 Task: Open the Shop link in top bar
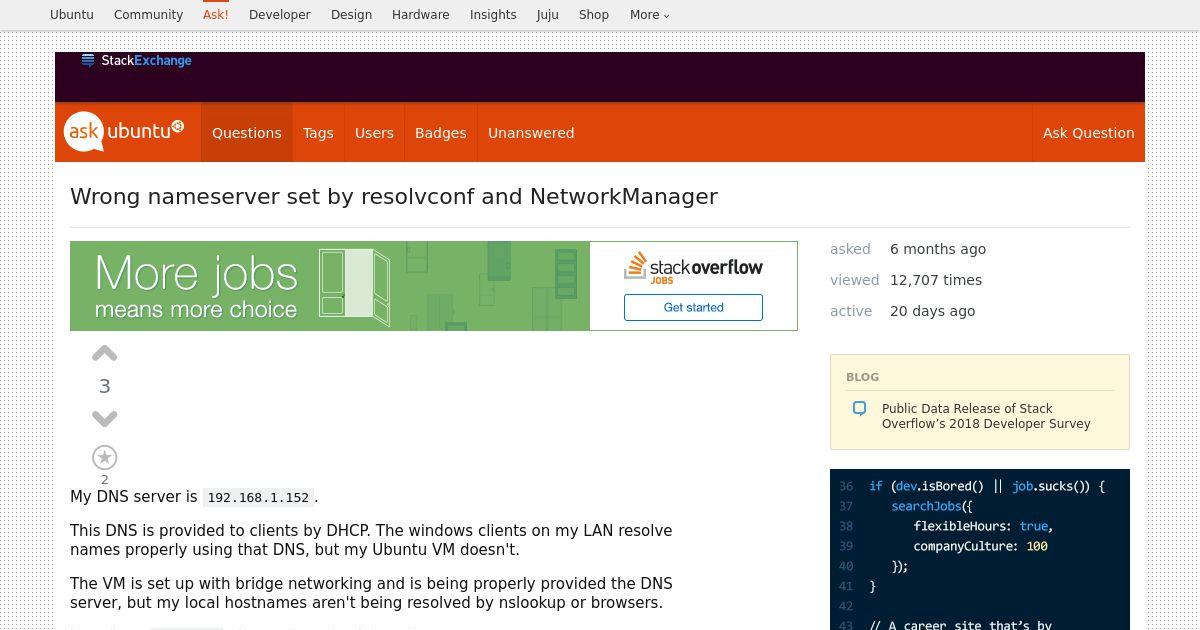(x=594, y=15)
